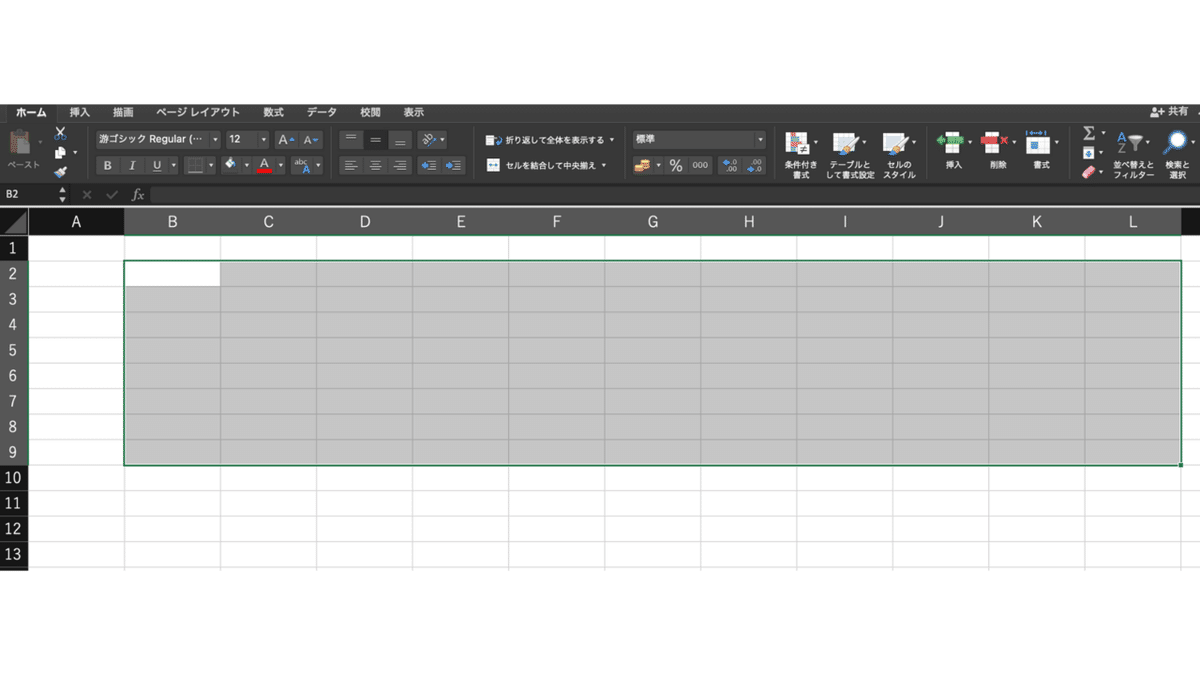1200x675 pixels.
Task: Apply comma style 000 icon
Action: (700, 165)
